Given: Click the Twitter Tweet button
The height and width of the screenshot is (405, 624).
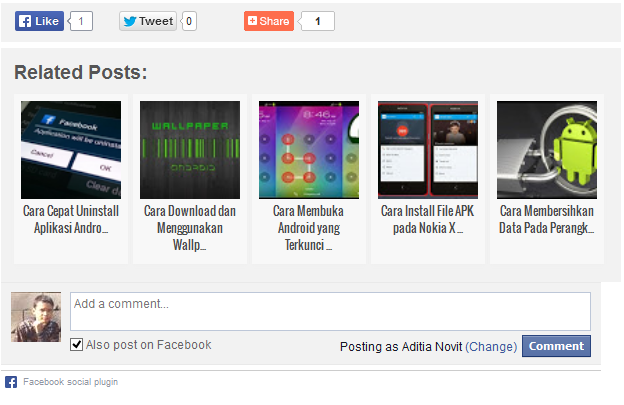Looking at the screenshot, I should [x=148, y=21].
